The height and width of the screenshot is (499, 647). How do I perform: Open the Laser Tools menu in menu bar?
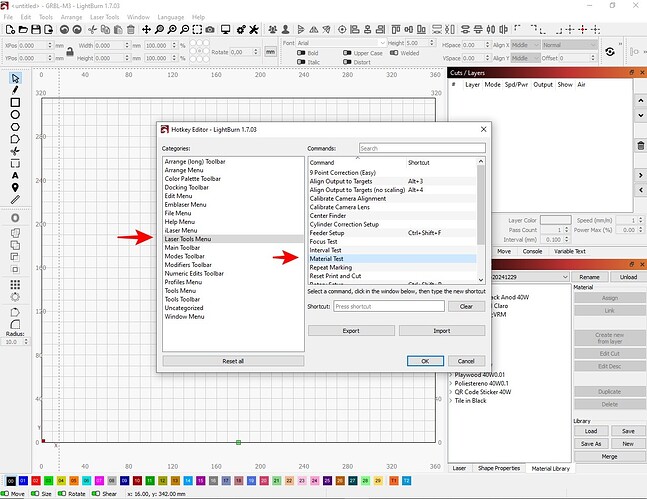pos(104,17)
